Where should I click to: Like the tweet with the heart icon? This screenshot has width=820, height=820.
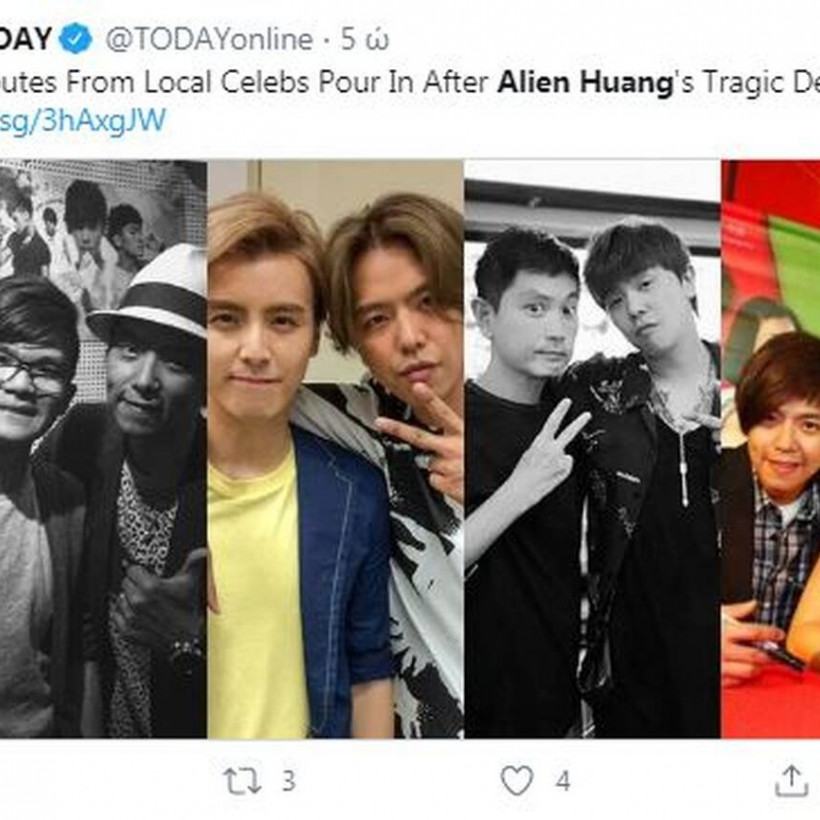516,780
